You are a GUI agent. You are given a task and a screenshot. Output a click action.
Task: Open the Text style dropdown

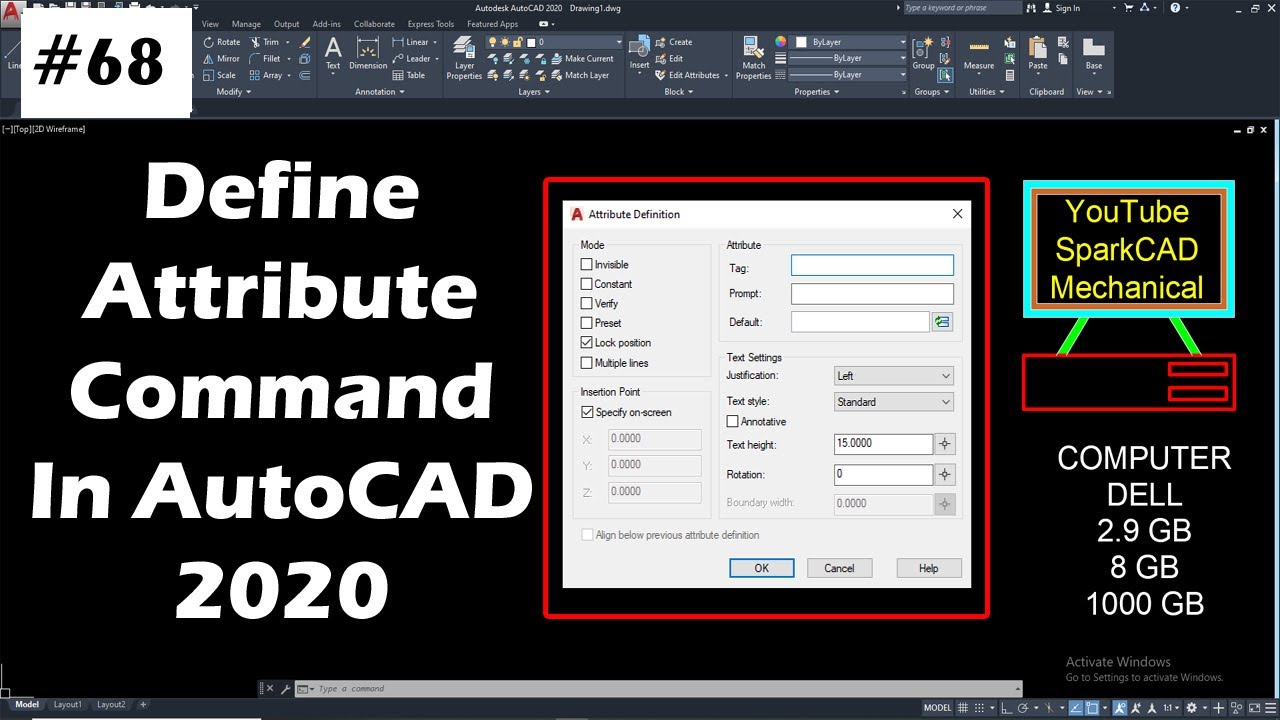(x=894, y=402)
